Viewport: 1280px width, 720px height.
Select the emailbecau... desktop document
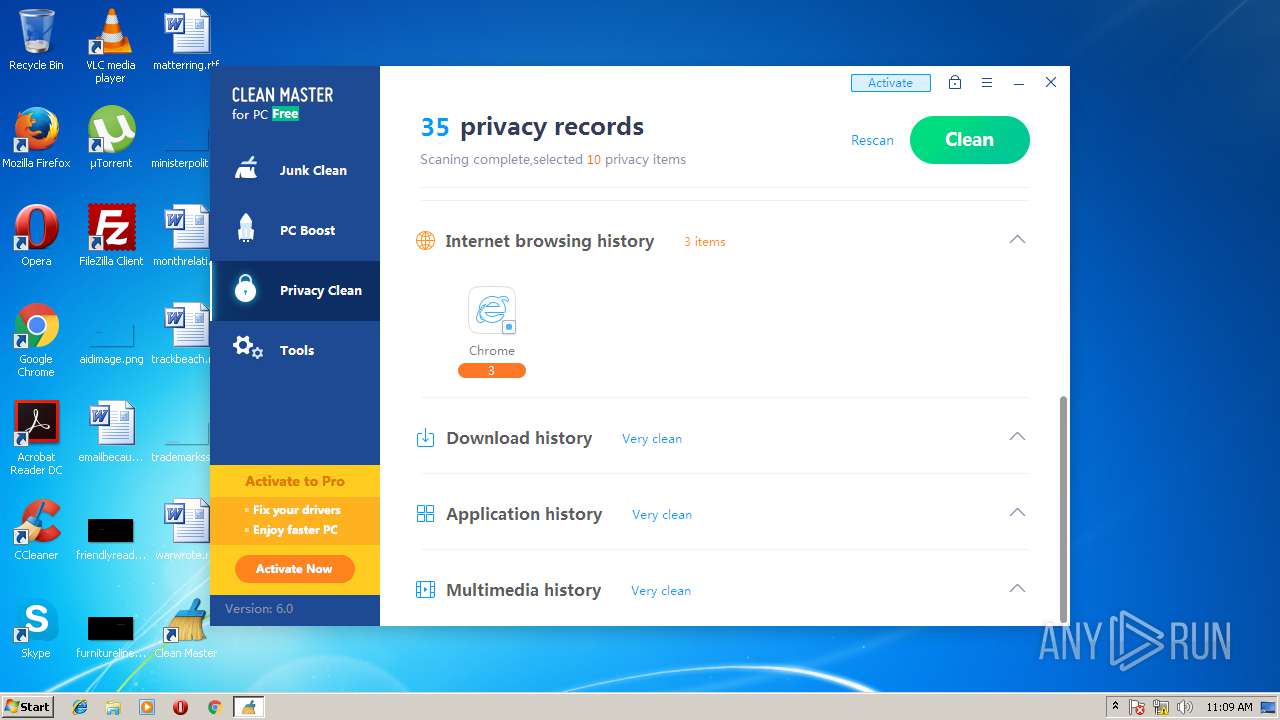[x=110, y=432]
